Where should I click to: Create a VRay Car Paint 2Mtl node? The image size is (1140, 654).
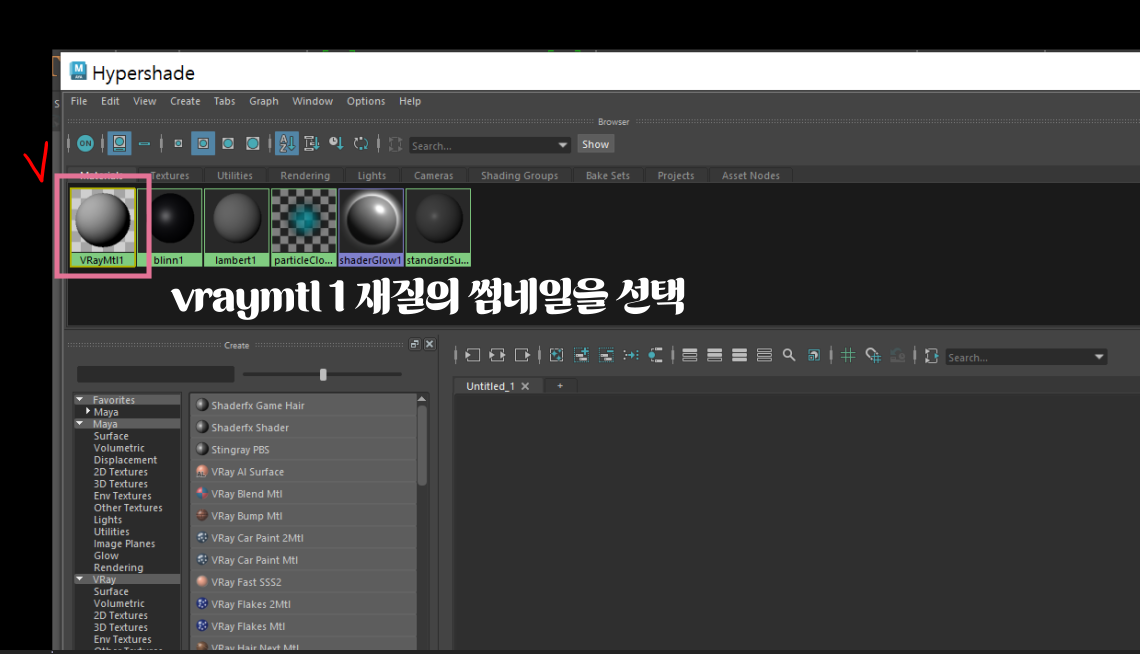[x=303, y=538]
